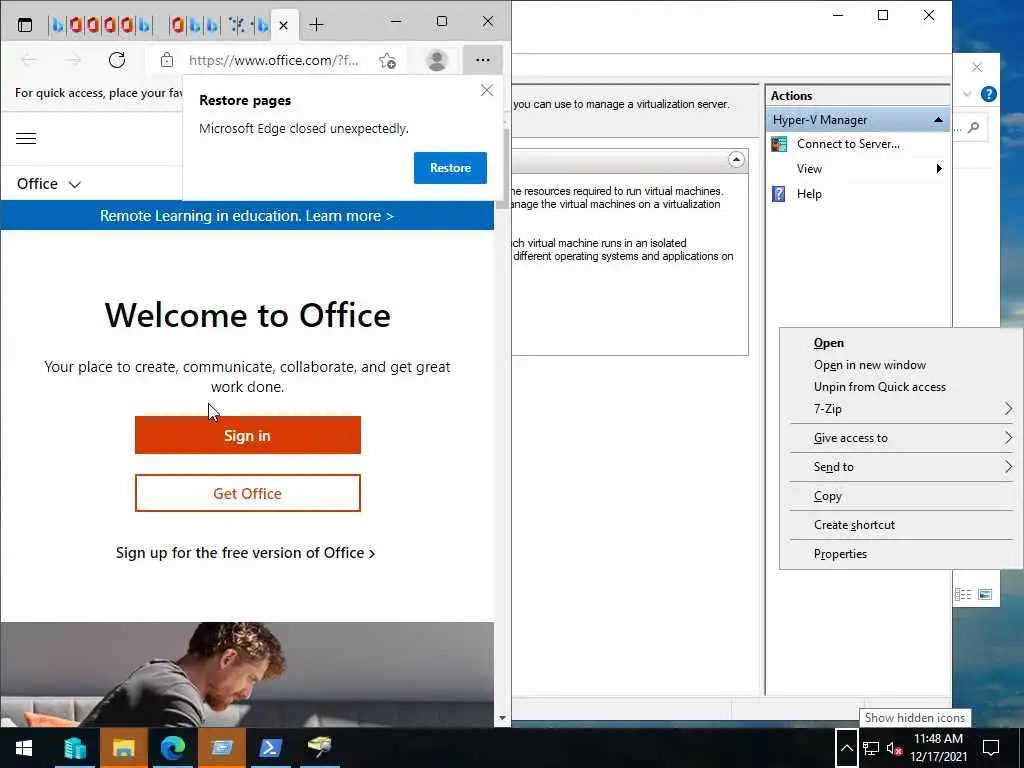
Task: Select Connect to Server... action
Action: point(848,144)
